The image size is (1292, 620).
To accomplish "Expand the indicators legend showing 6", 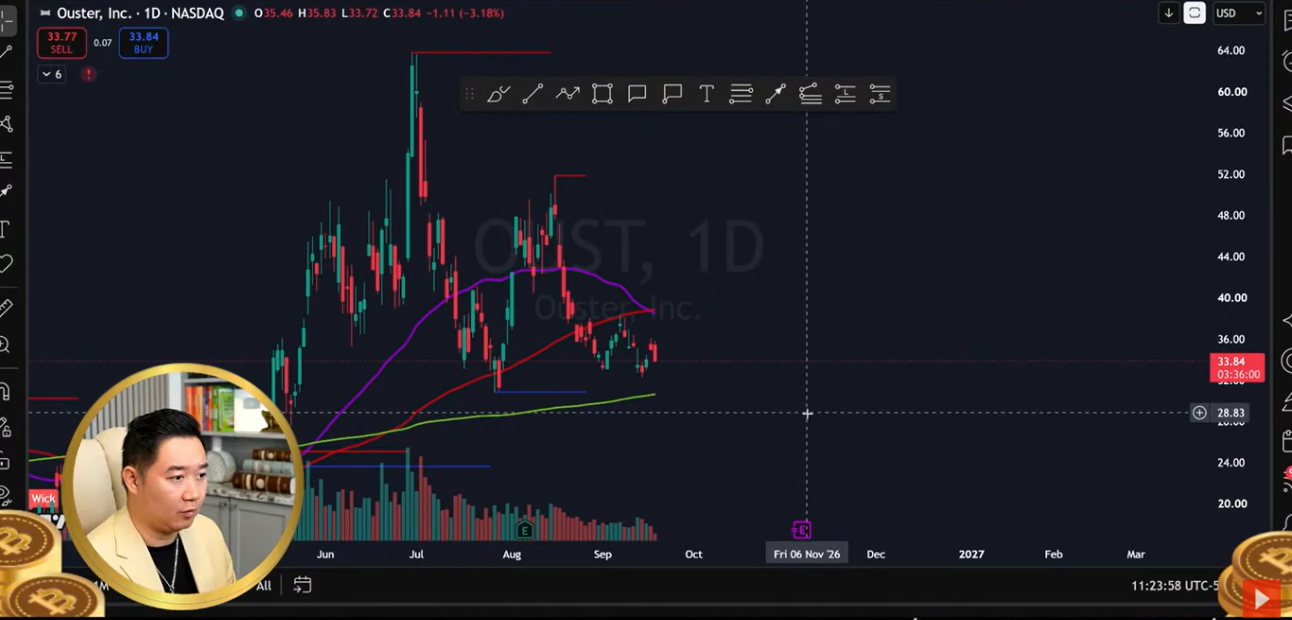I will [52, 74].
